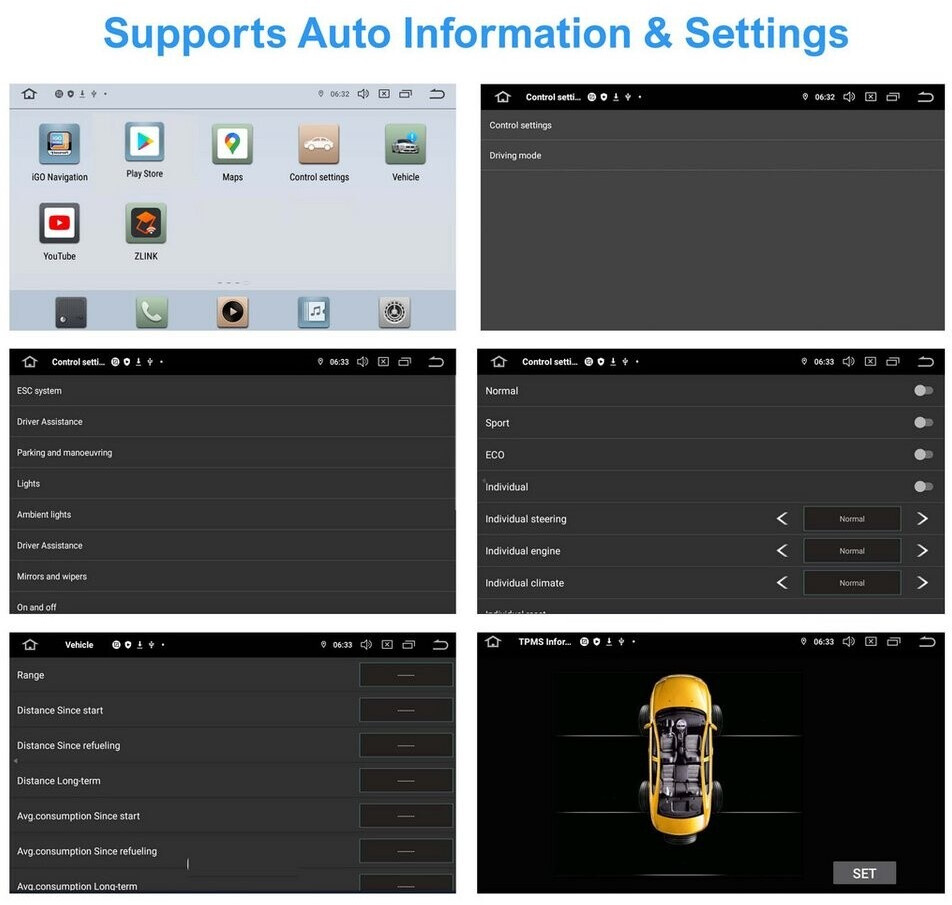Launch the Play Store app
This screenshot has width=952, height=905.
tap(144, 141)
